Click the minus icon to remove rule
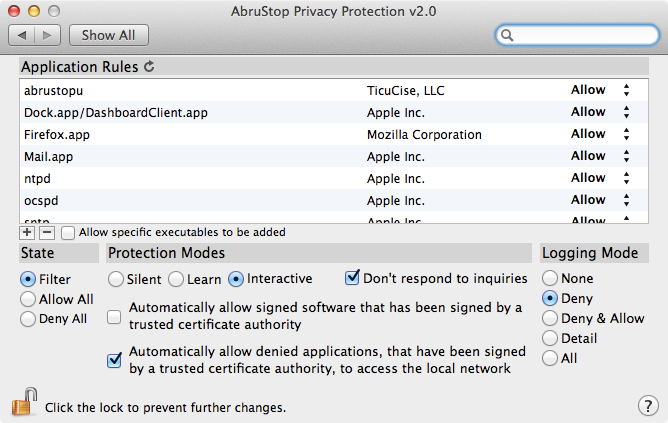Image resolution: width=668 pixels, height=423 pixels. point(47,233)
